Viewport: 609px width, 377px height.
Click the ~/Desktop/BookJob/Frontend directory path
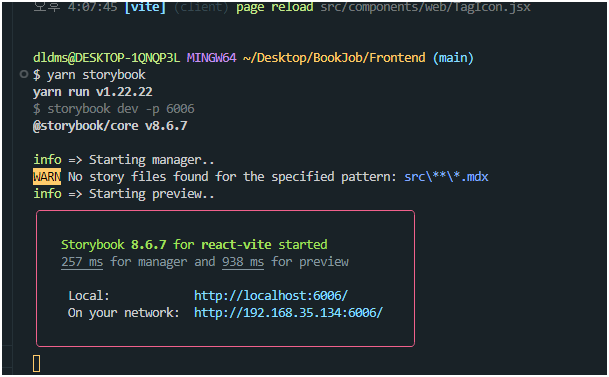pyautogui.click(x=334, y=58)
